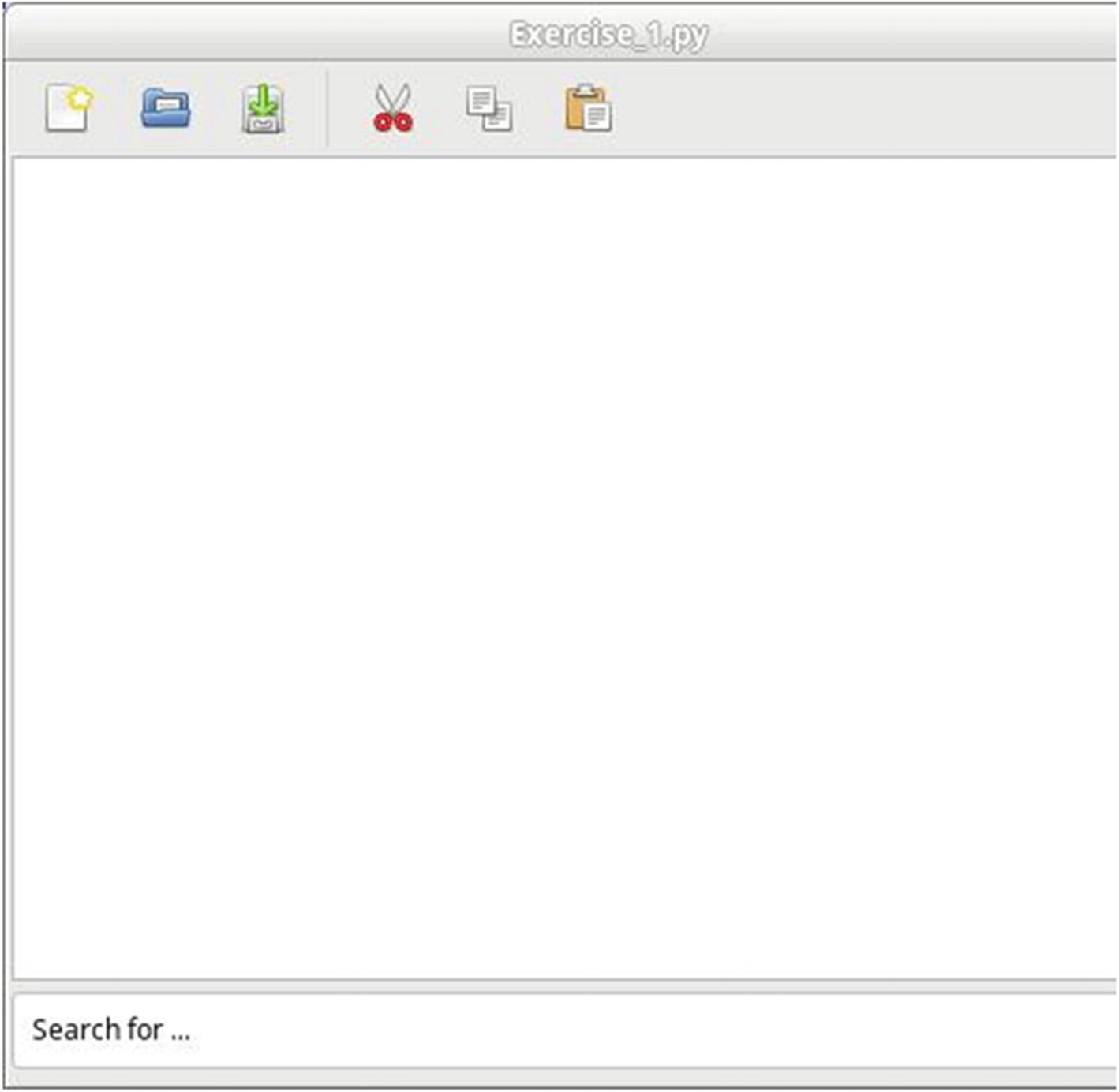Click the duplicate-pages copy icon
This screenshot has width=1119, height=1092.
click(489, 109)
